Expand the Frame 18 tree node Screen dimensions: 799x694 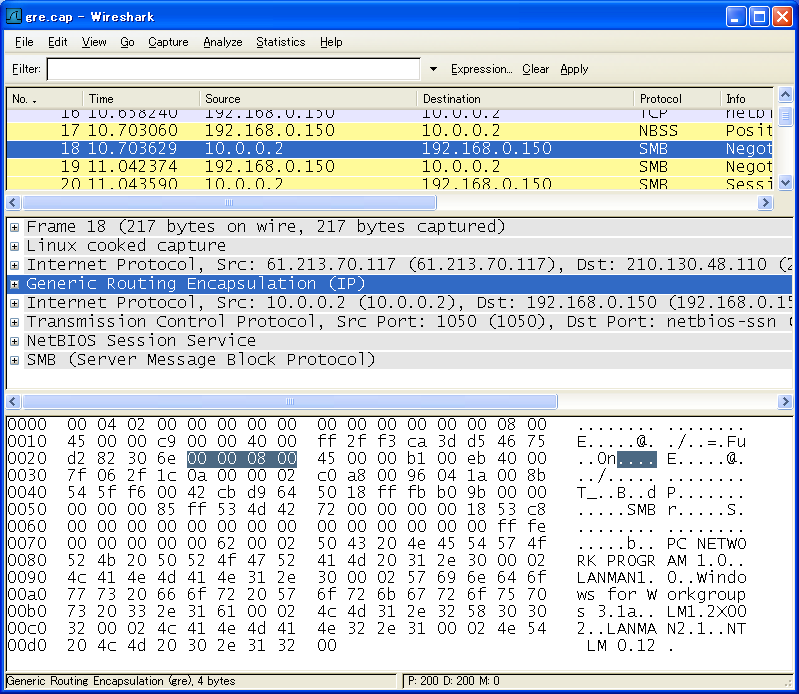click(15, 227)
